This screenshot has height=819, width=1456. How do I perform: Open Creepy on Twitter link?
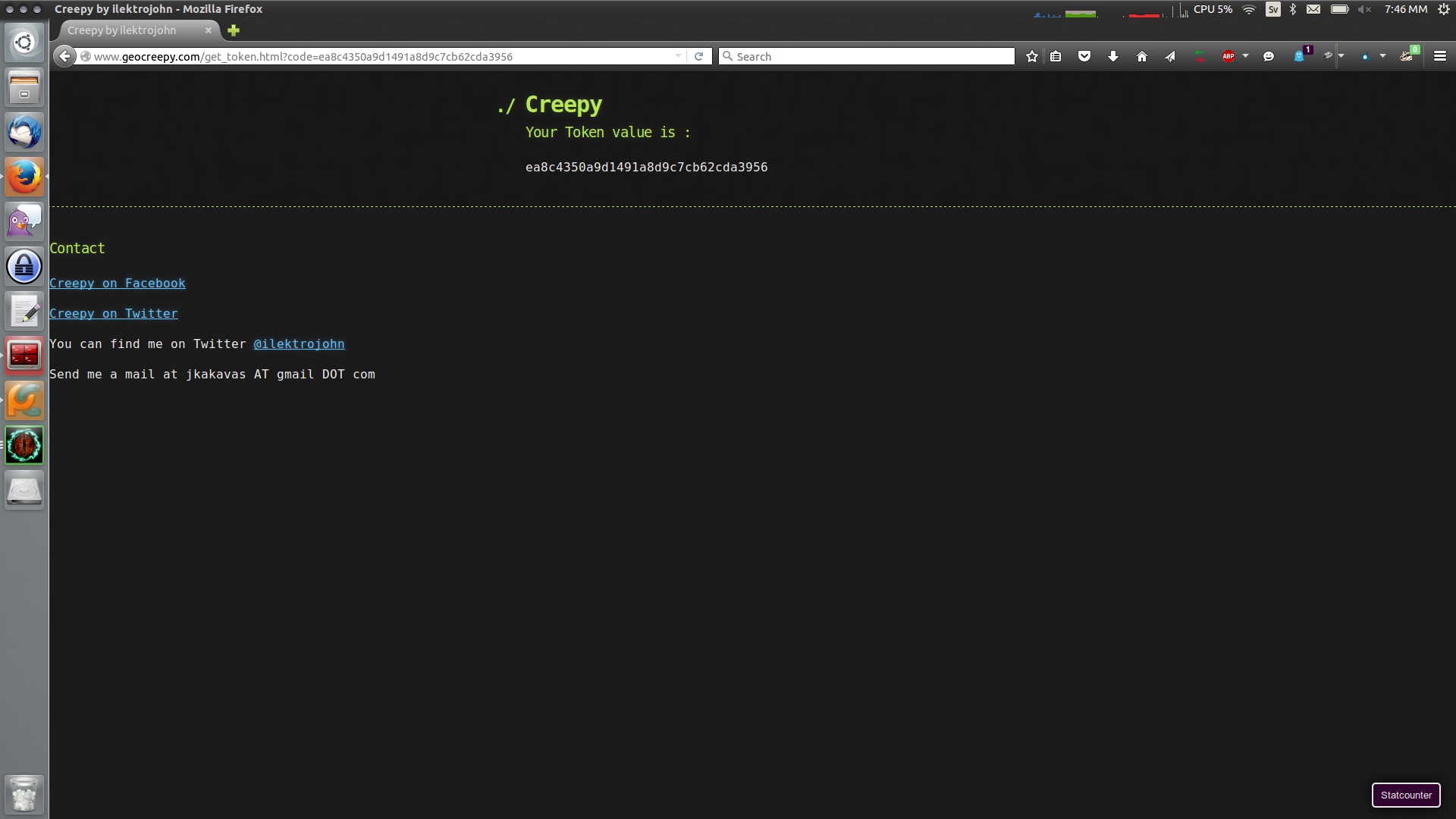point(114,313)
